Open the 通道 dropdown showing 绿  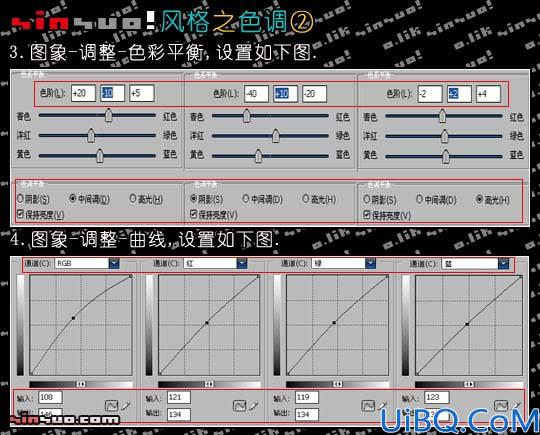(x=343, y=263)
